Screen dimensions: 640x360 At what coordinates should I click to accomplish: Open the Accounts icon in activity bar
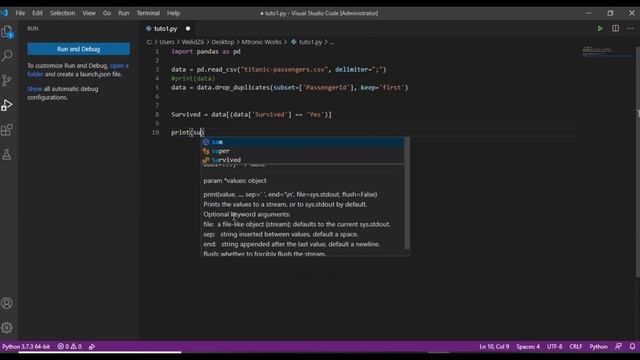point(7,303)
